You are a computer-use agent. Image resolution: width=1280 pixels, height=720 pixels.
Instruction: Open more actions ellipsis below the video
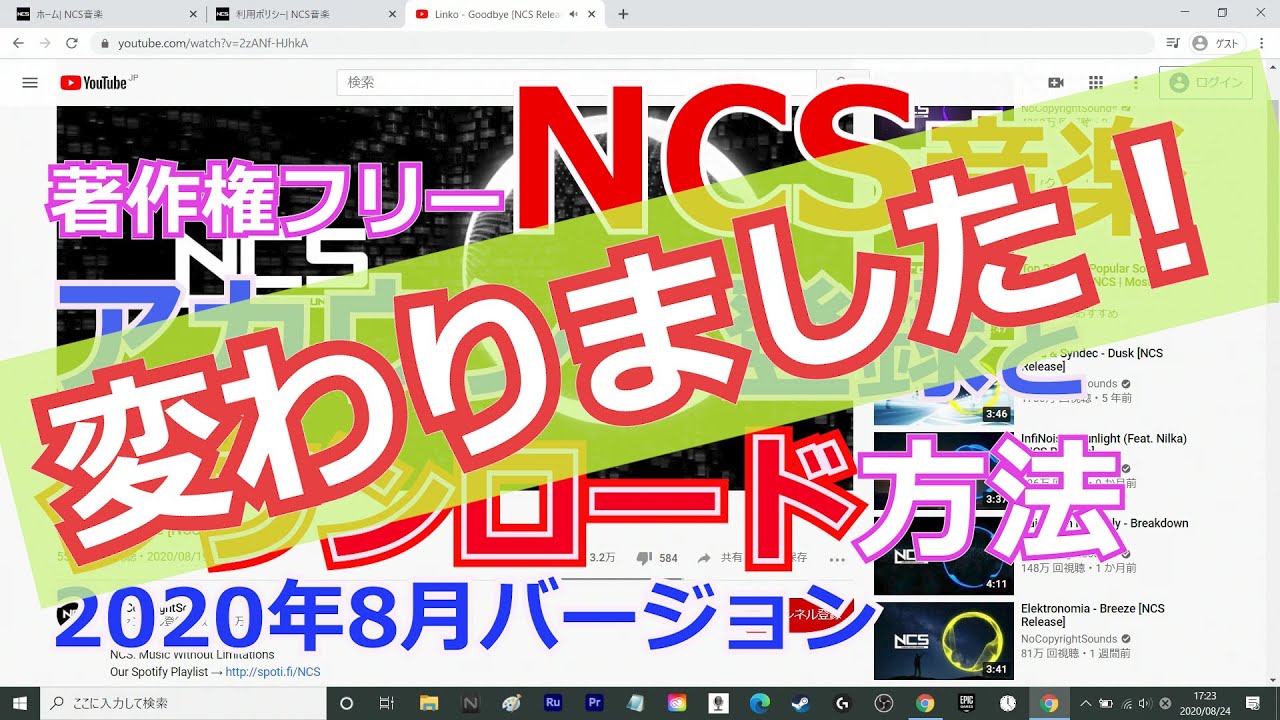pos(838,558)
